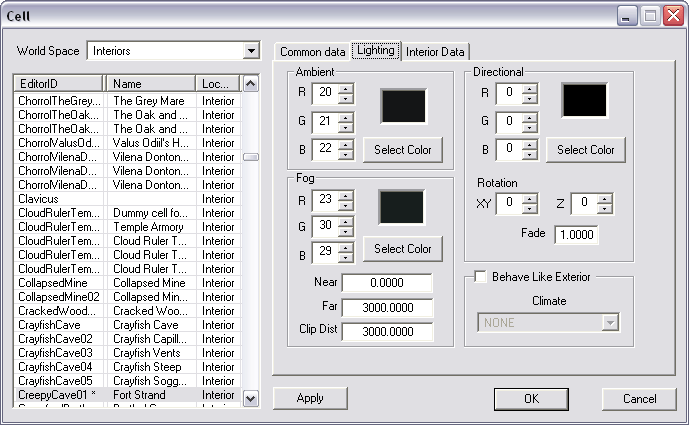Sort cell list by EditorID column header

[59, 84]
